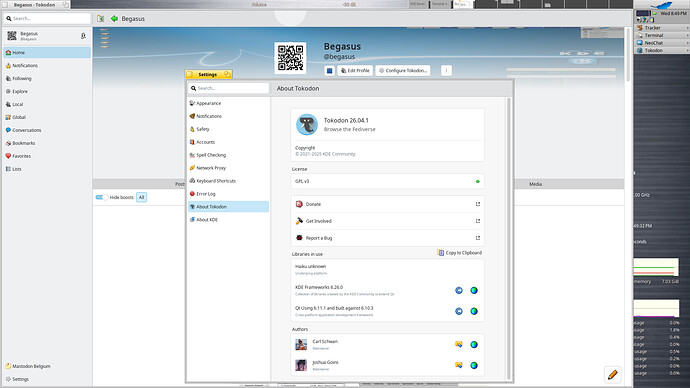Image resolution: width=690 pixels, height=388 pixels.
Task: Open the KDE Frameworks website globe icon
Action: coord(474,290)
